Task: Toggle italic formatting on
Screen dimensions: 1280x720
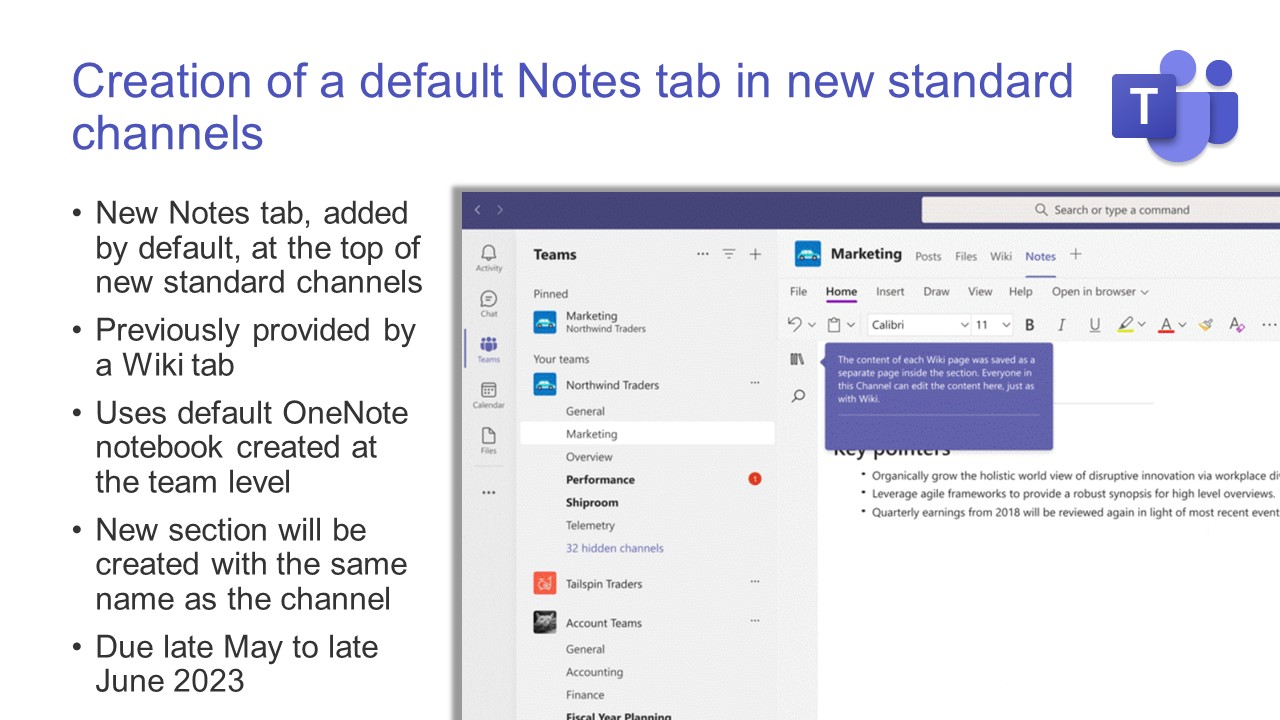Action: point(1061,324)
